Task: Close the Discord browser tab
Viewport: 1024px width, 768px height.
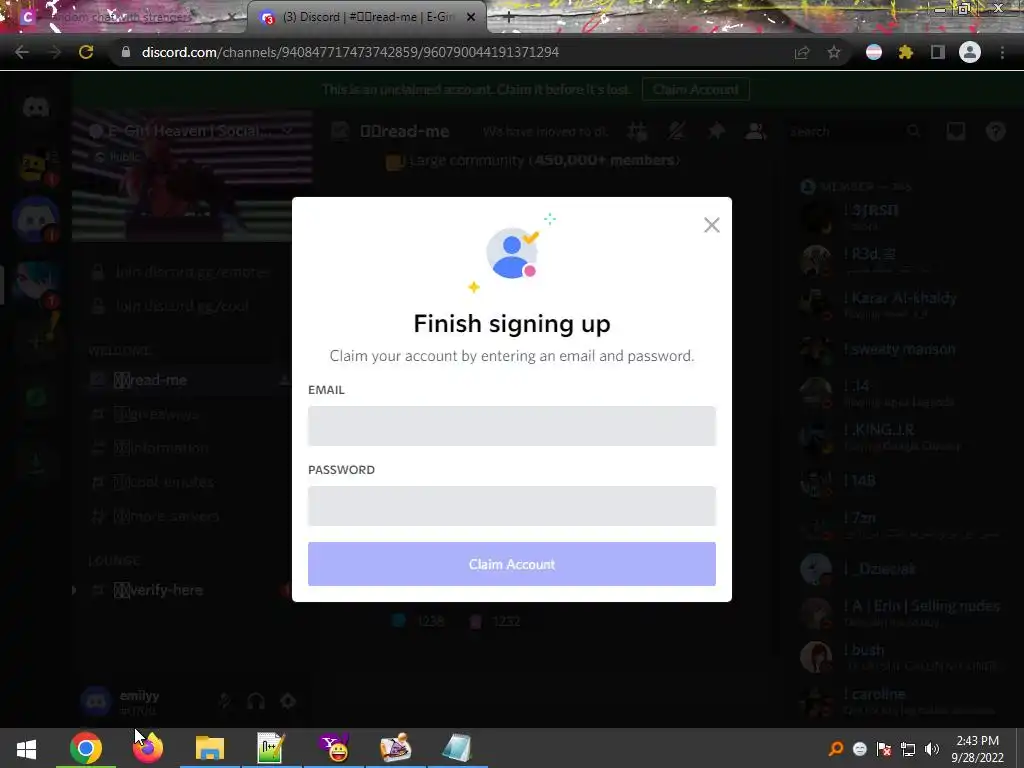Action: [x=471, y=17]
